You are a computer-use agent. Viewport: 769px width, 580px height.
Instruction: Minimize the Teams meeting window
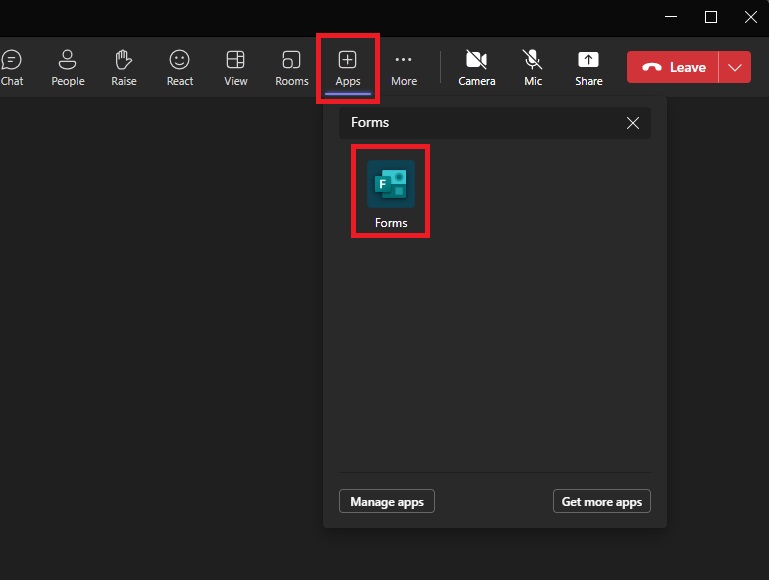(x=671, y=17)
